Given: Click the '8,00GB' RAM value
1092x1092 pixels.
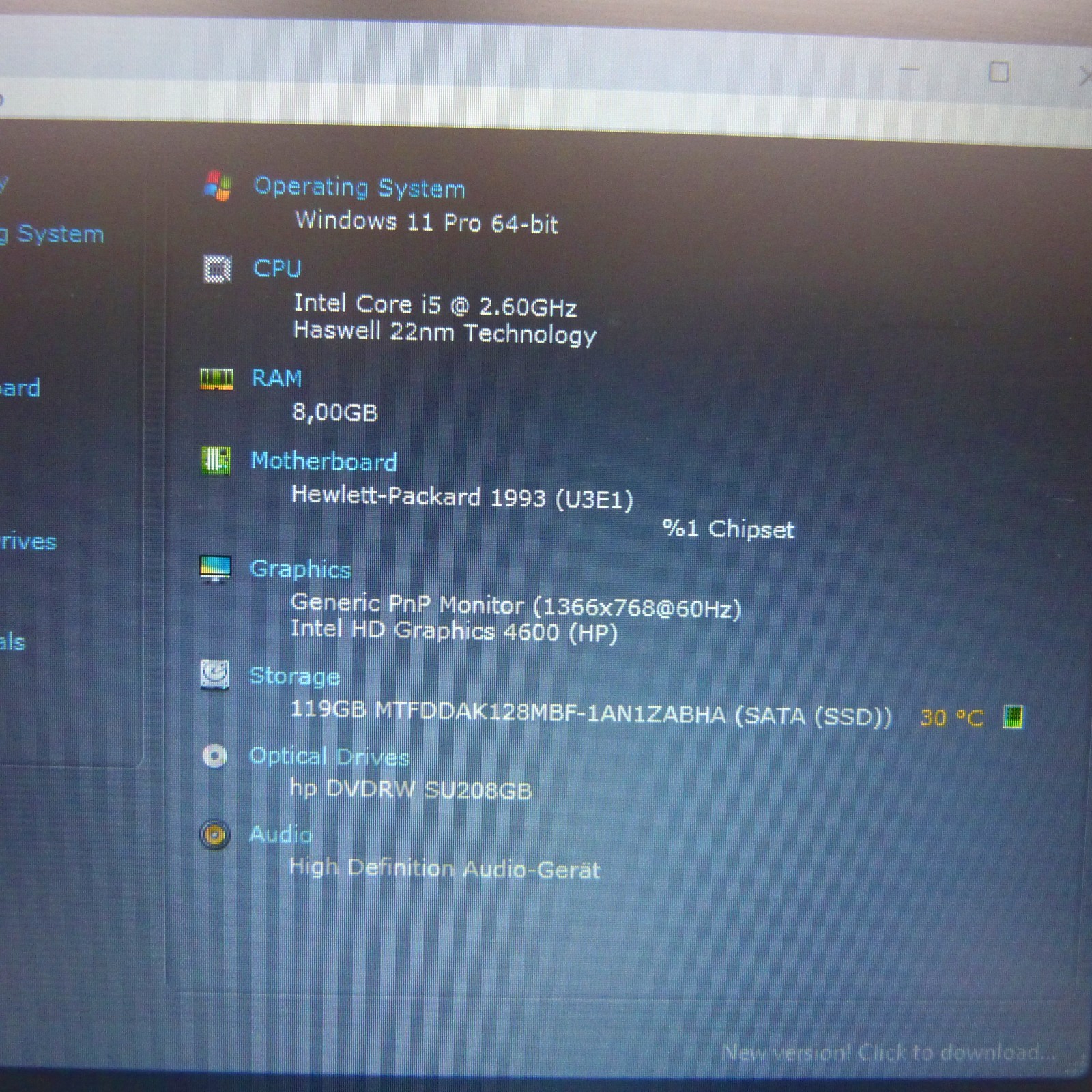Looking at the screenshot, I should [x=334, y=412].
